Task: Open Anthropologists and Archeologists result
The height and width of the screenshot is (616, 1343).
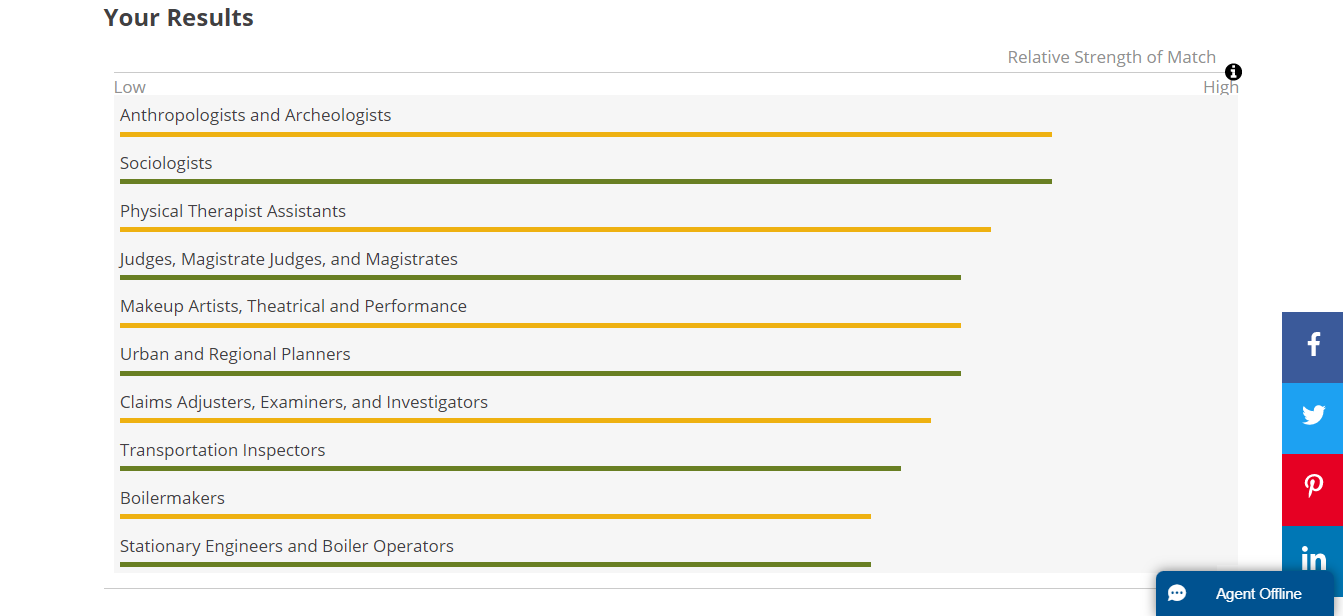Action: 255,115
